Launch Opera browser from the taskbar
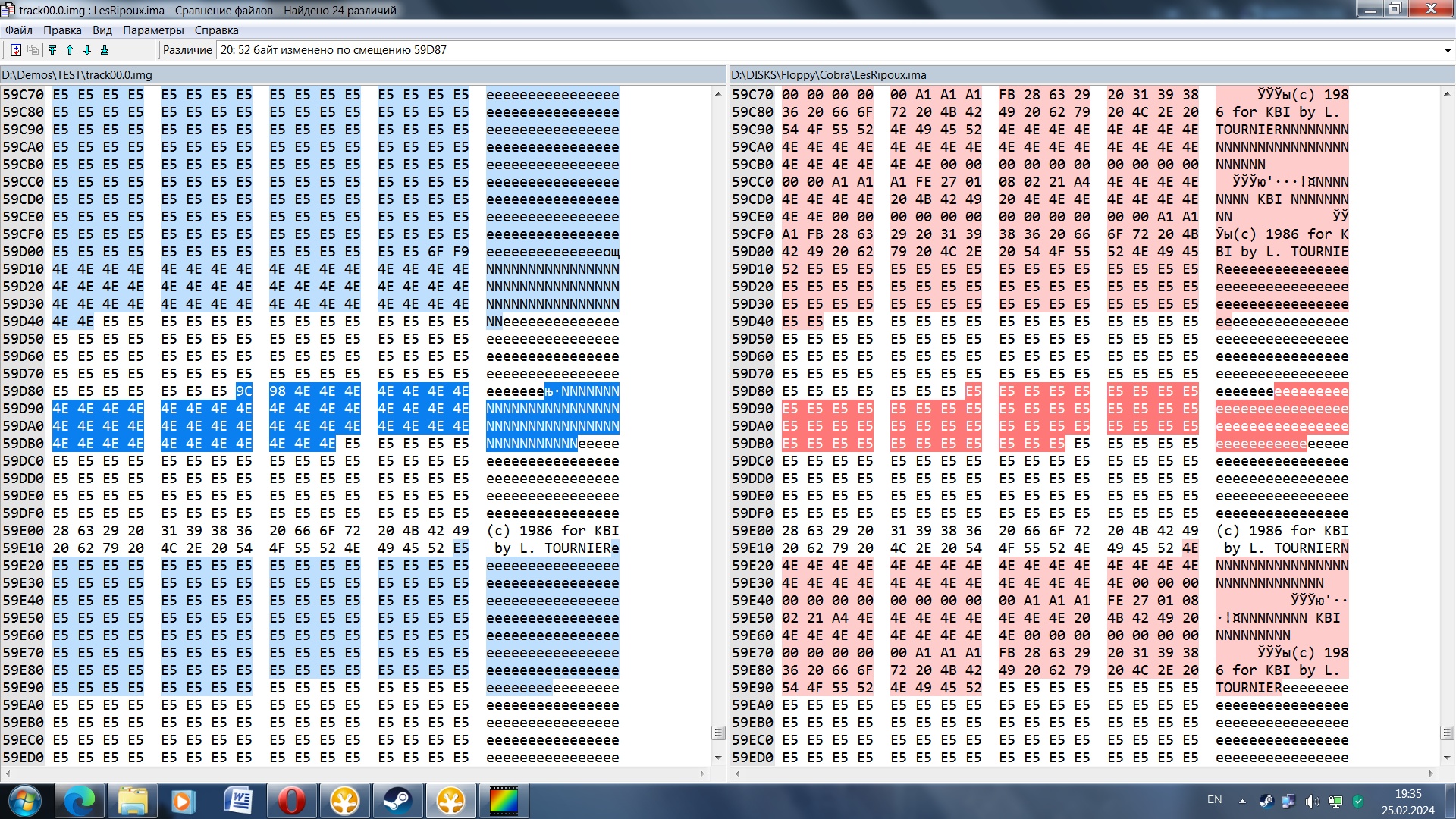The height and width of the screenshot is (819, 1456). pyautogui.click(x=291, y=801)
